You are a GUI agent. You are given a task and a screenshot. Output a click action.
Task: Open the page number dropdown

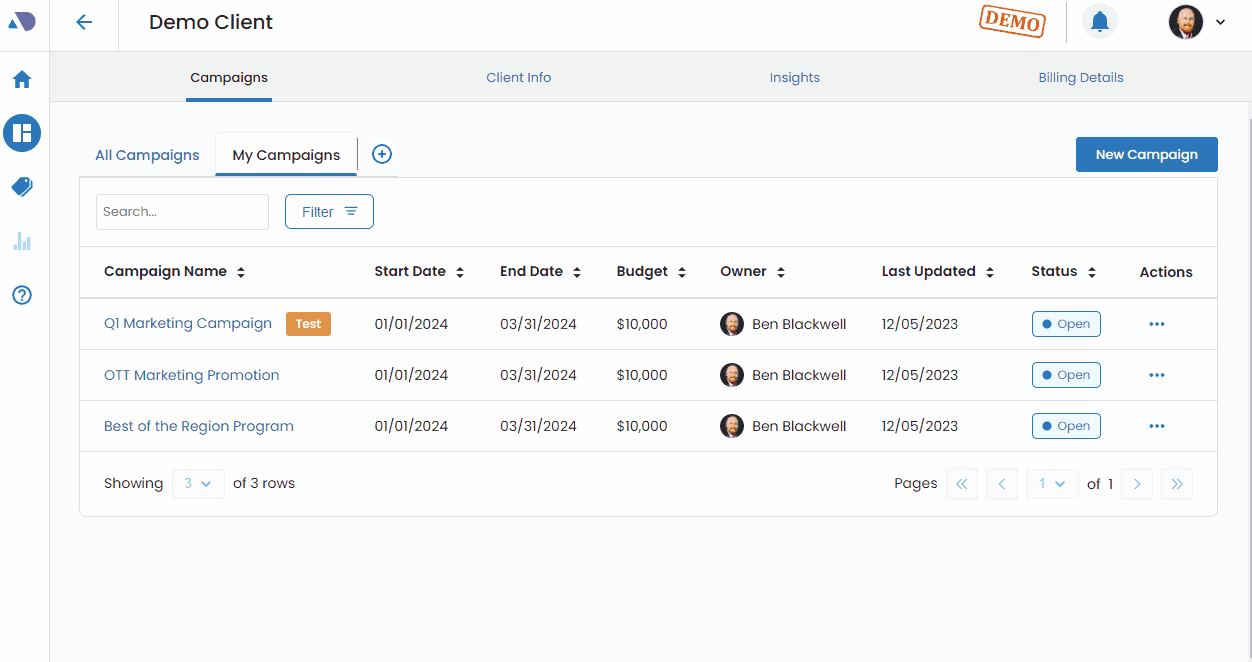point(1052,484)
